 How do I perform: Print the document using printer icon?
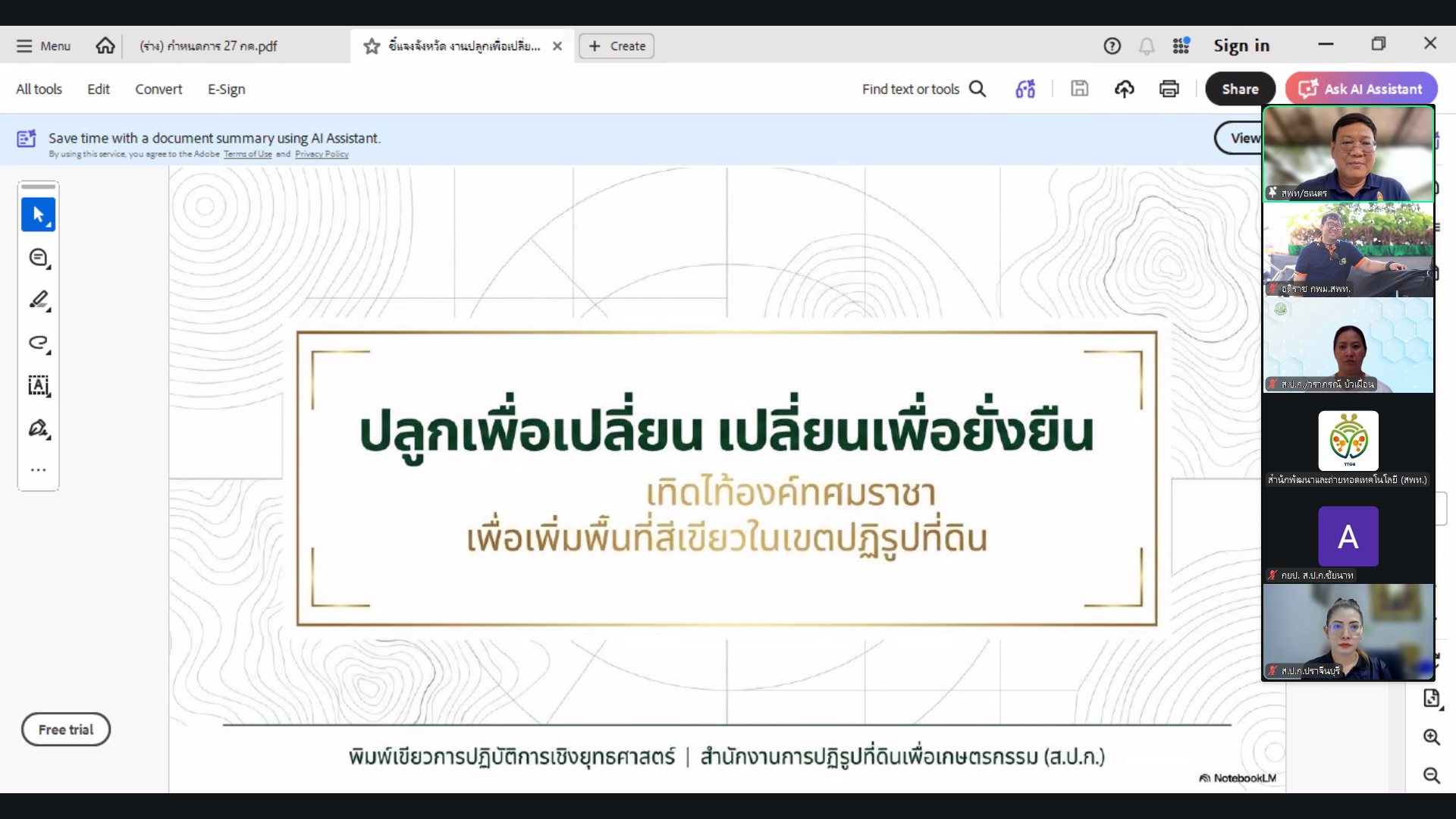point(1169,89)
